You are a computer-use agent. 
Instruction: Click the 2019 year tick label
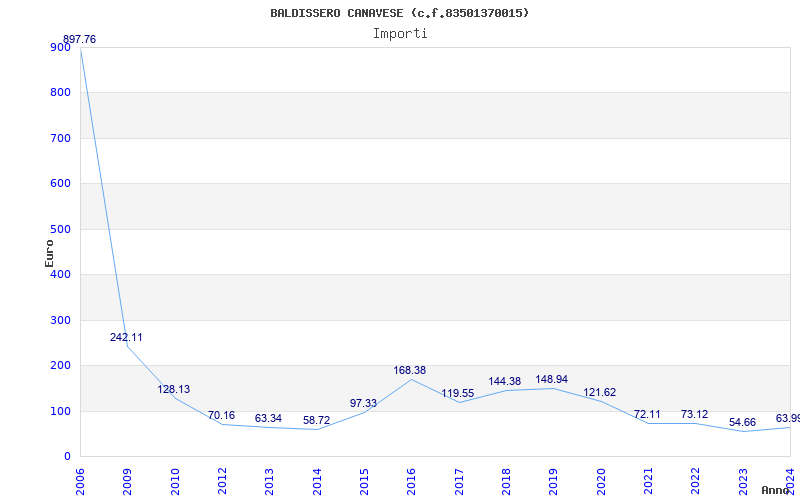[x=554, y=481]
